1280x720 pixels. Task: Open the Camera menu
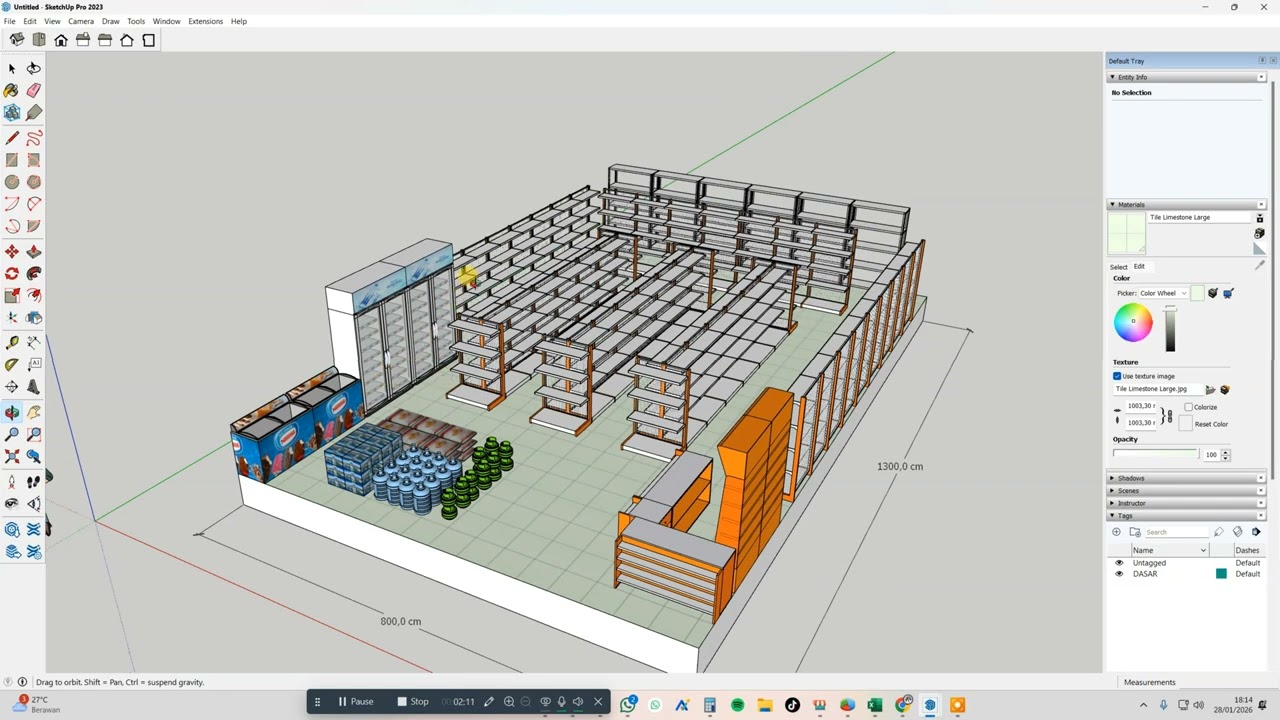(81, 21)
